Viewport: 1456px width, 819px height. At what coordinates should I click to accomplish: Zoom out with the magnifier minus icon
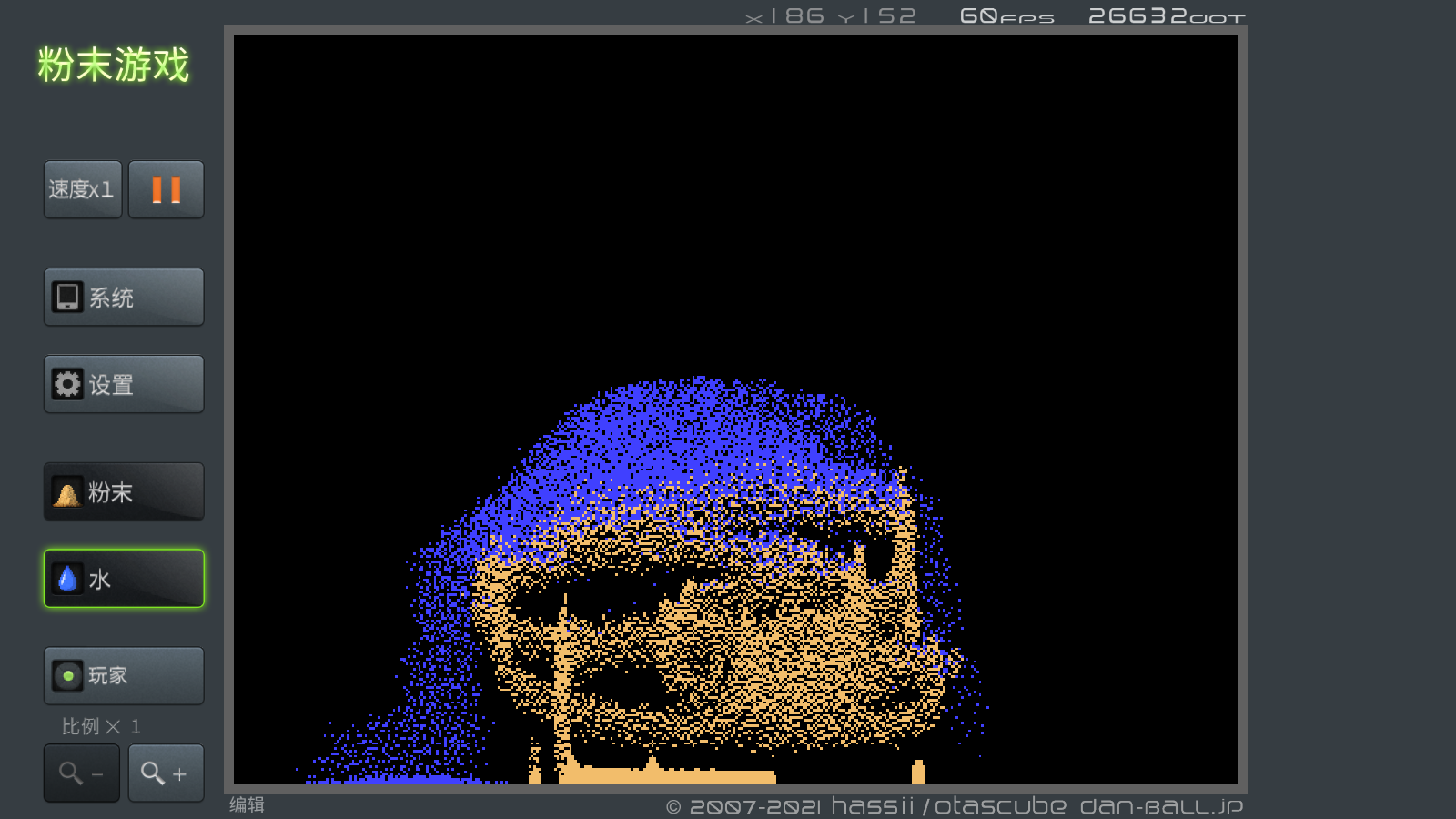(x=82, y=773)
